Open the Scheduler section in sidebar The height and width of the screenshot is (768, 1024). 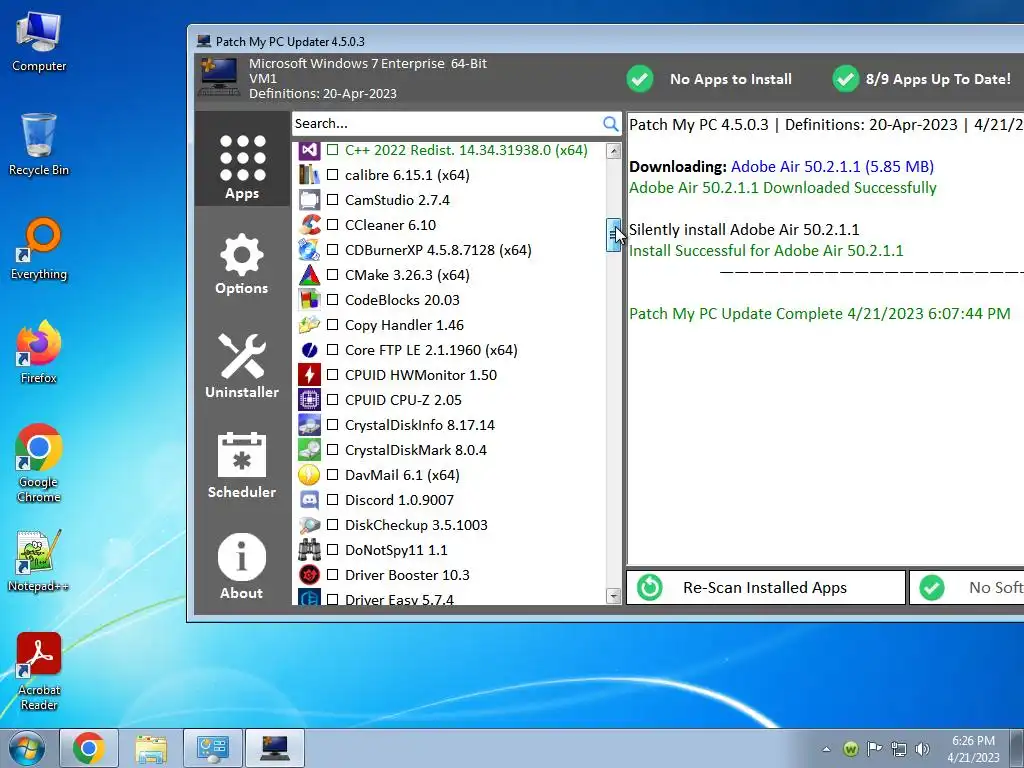point(242,465)
